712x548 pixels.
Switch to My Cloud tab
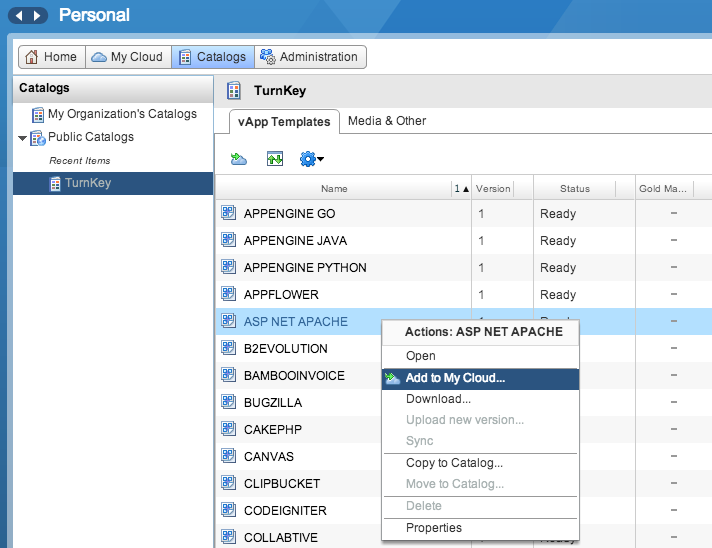[x=128, y=57]
